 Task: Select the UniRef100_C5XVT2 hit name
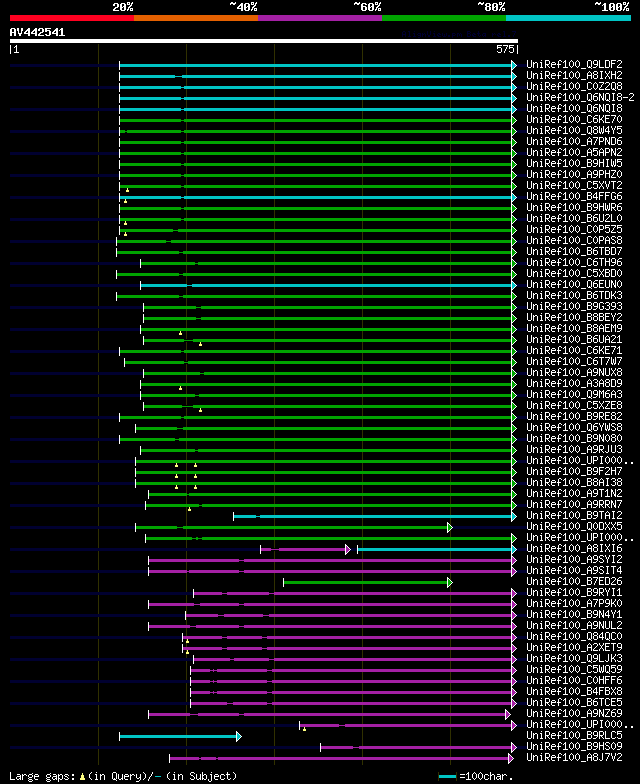point(574,186)
